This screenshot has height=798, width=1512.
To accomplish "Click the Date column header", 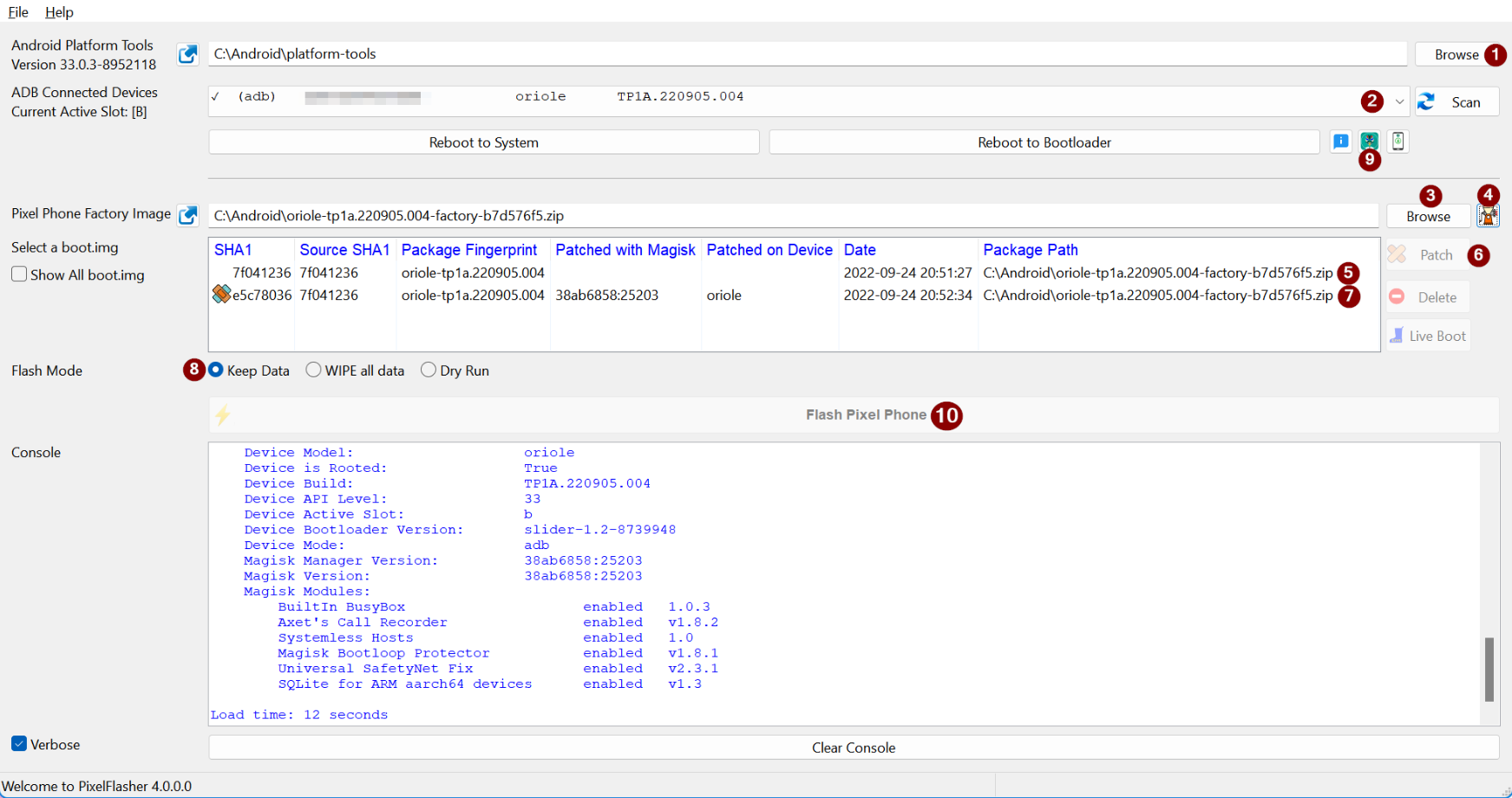I will 908,250.
